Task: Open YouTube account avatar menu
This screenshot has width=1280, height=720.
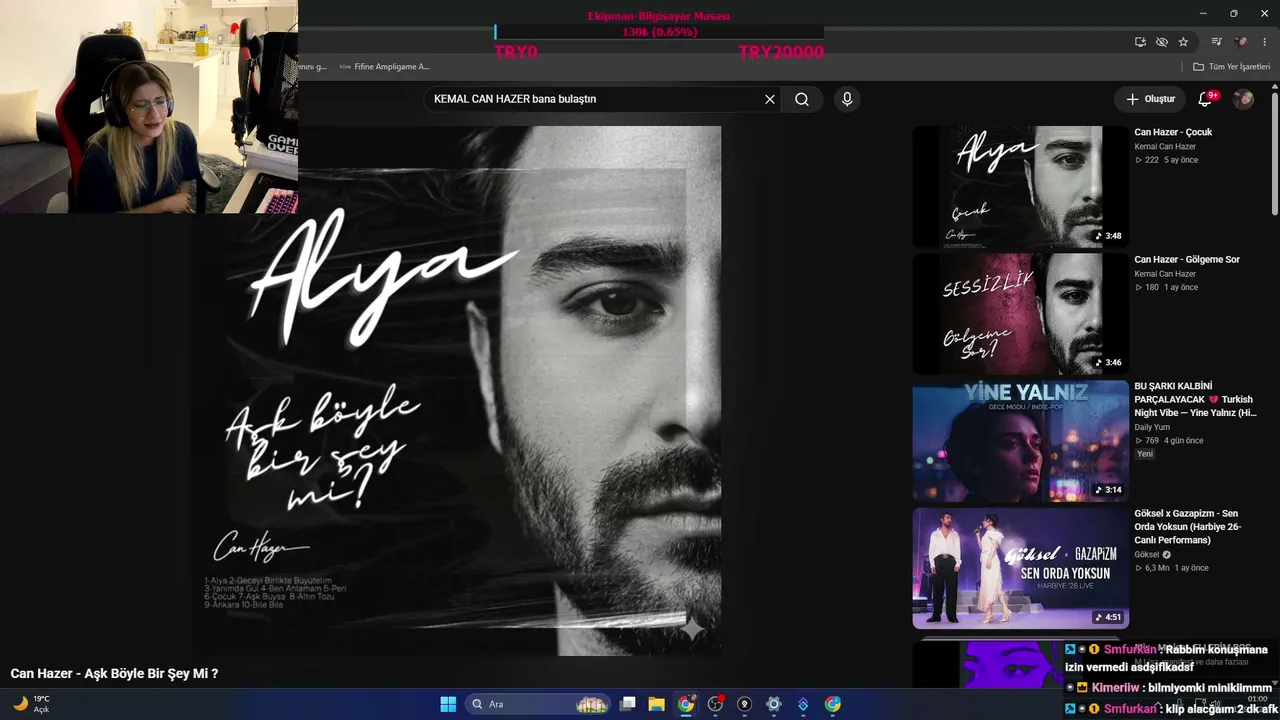Action: [1243, 99]
